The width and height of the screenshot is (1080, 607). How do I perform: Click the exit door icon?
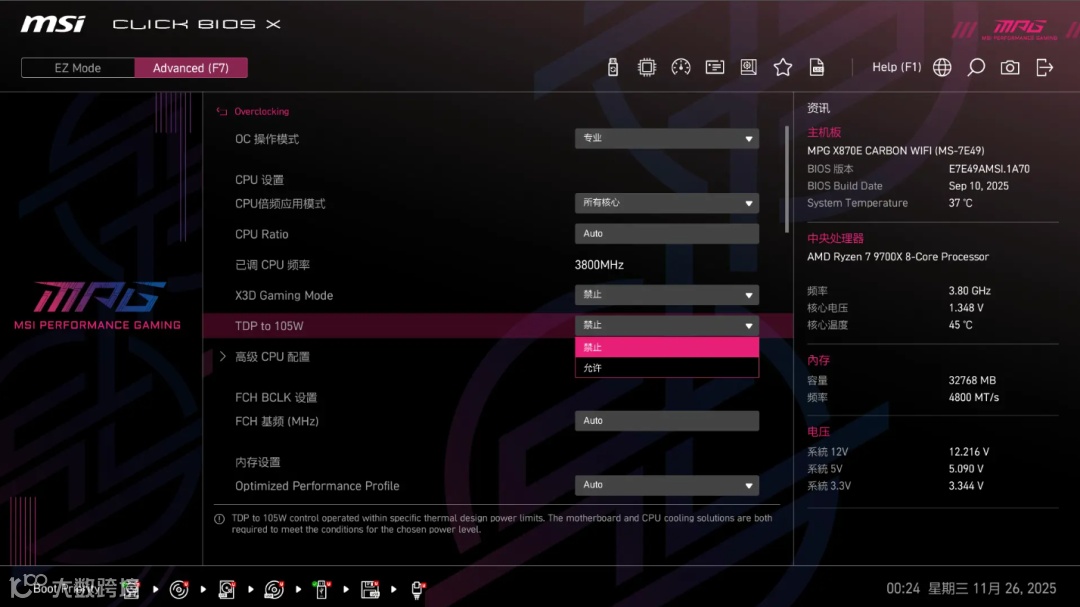coord(1045,68)
